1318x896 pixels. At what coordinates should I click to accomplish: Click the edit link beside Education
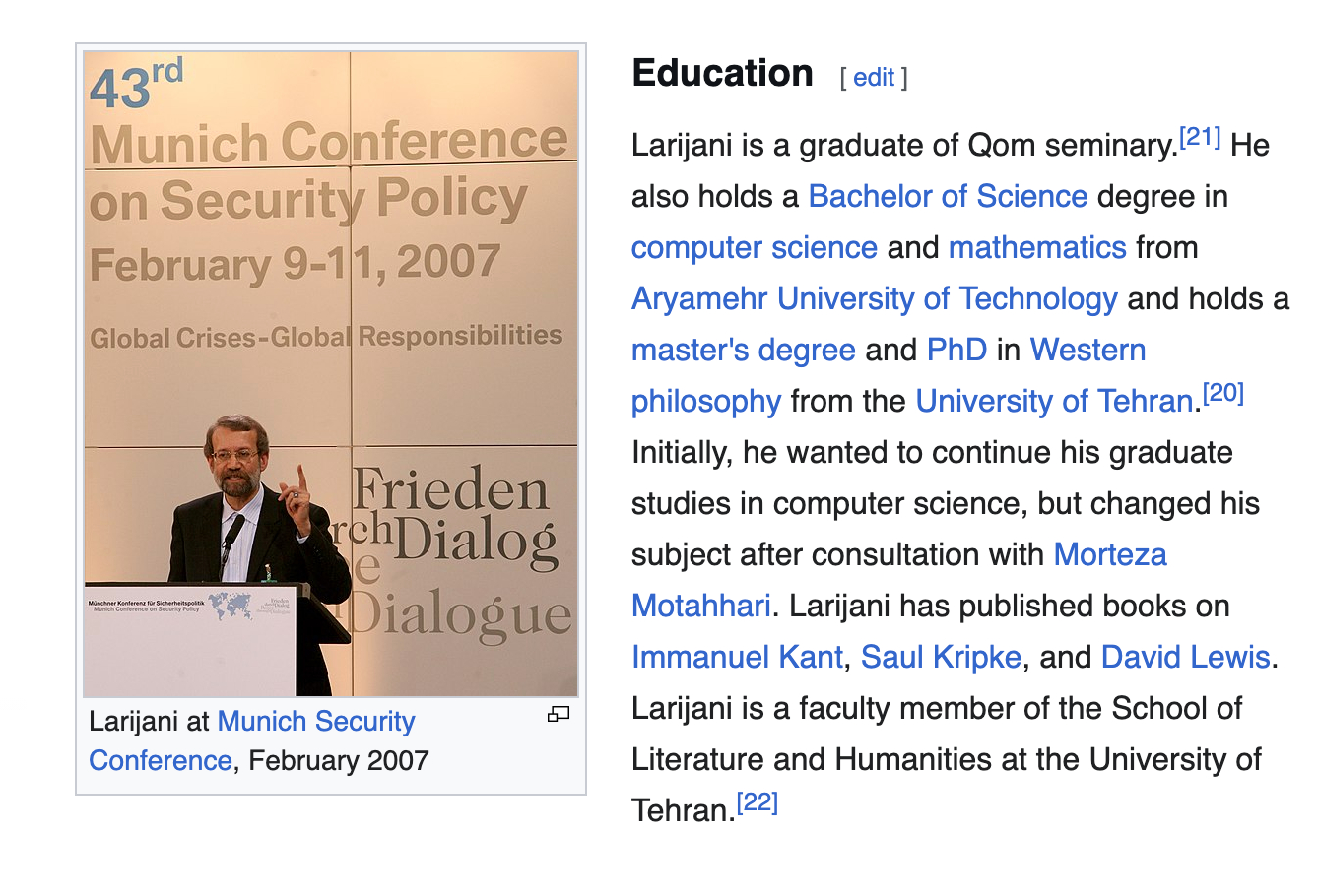[x=874, y=78]
